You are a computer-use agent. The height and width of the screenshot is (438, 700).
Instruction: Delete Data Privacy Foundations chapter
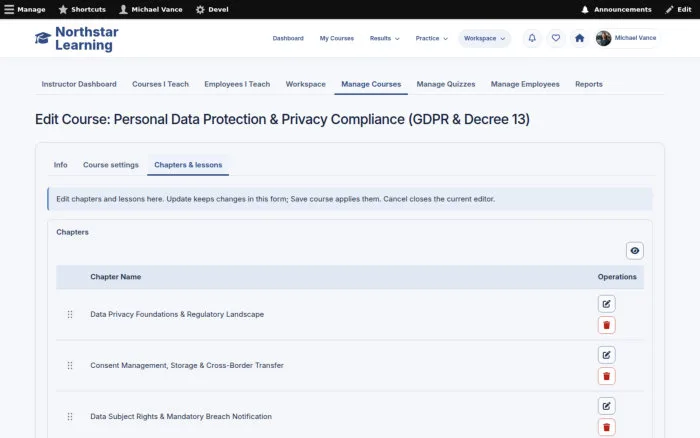[606, 325]
